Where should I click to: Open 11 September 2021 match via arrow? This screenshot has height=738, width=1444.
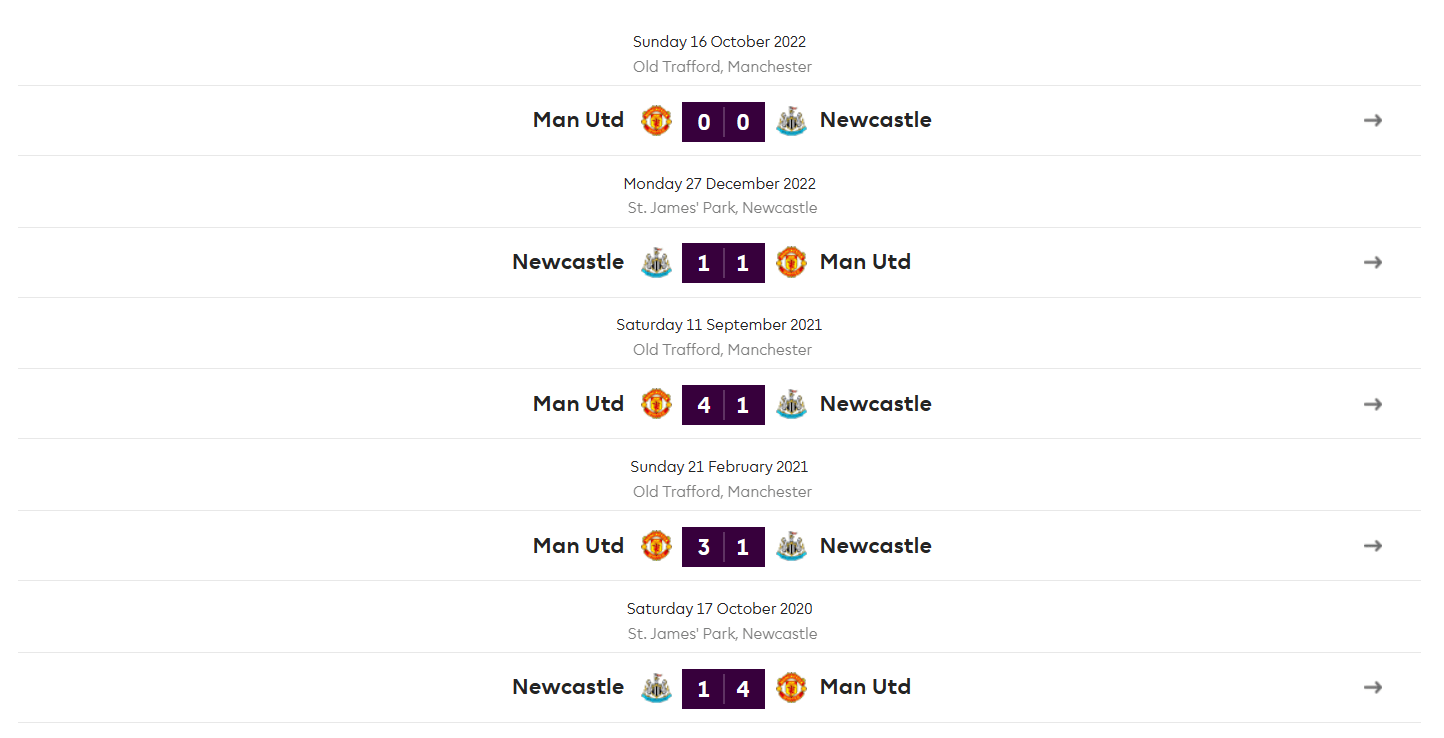[1373, 404]
